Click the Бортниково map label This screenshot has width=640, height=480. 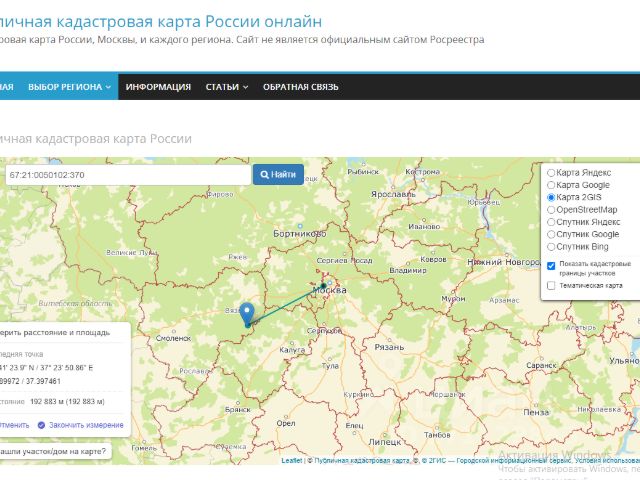tap(300, 234)
